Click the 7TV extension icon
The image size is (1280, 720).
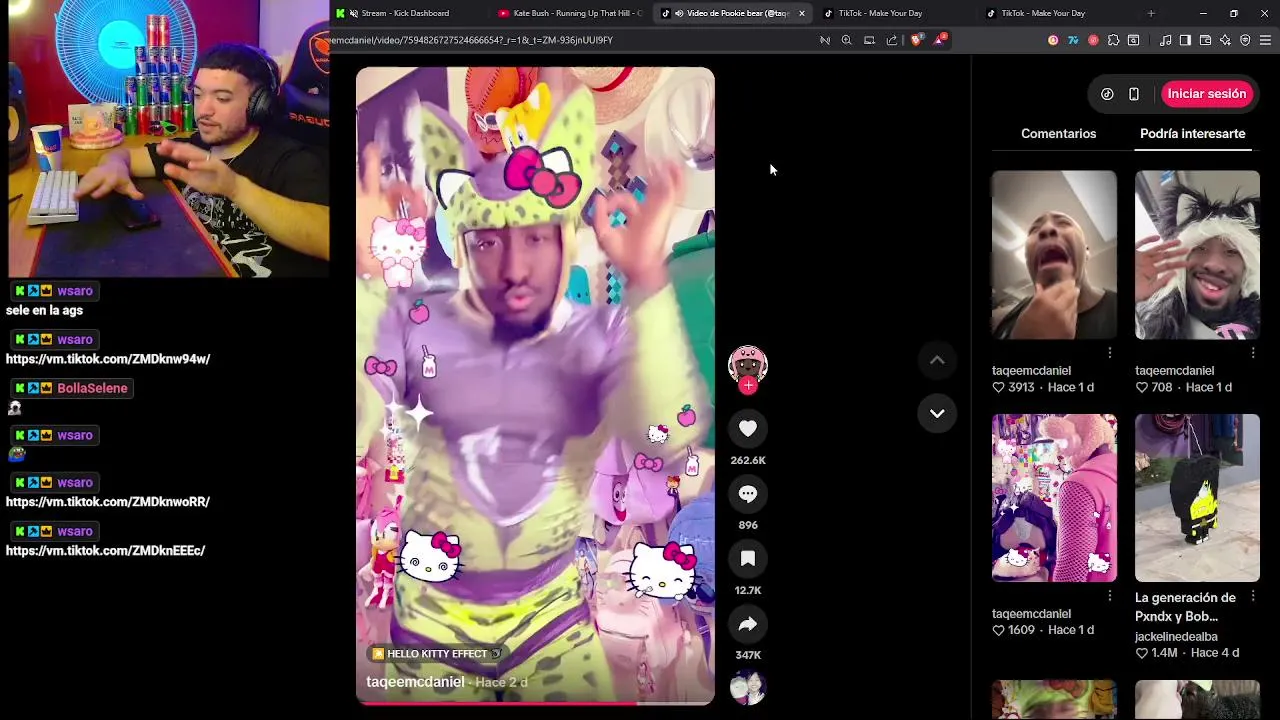pos(1073,40)
